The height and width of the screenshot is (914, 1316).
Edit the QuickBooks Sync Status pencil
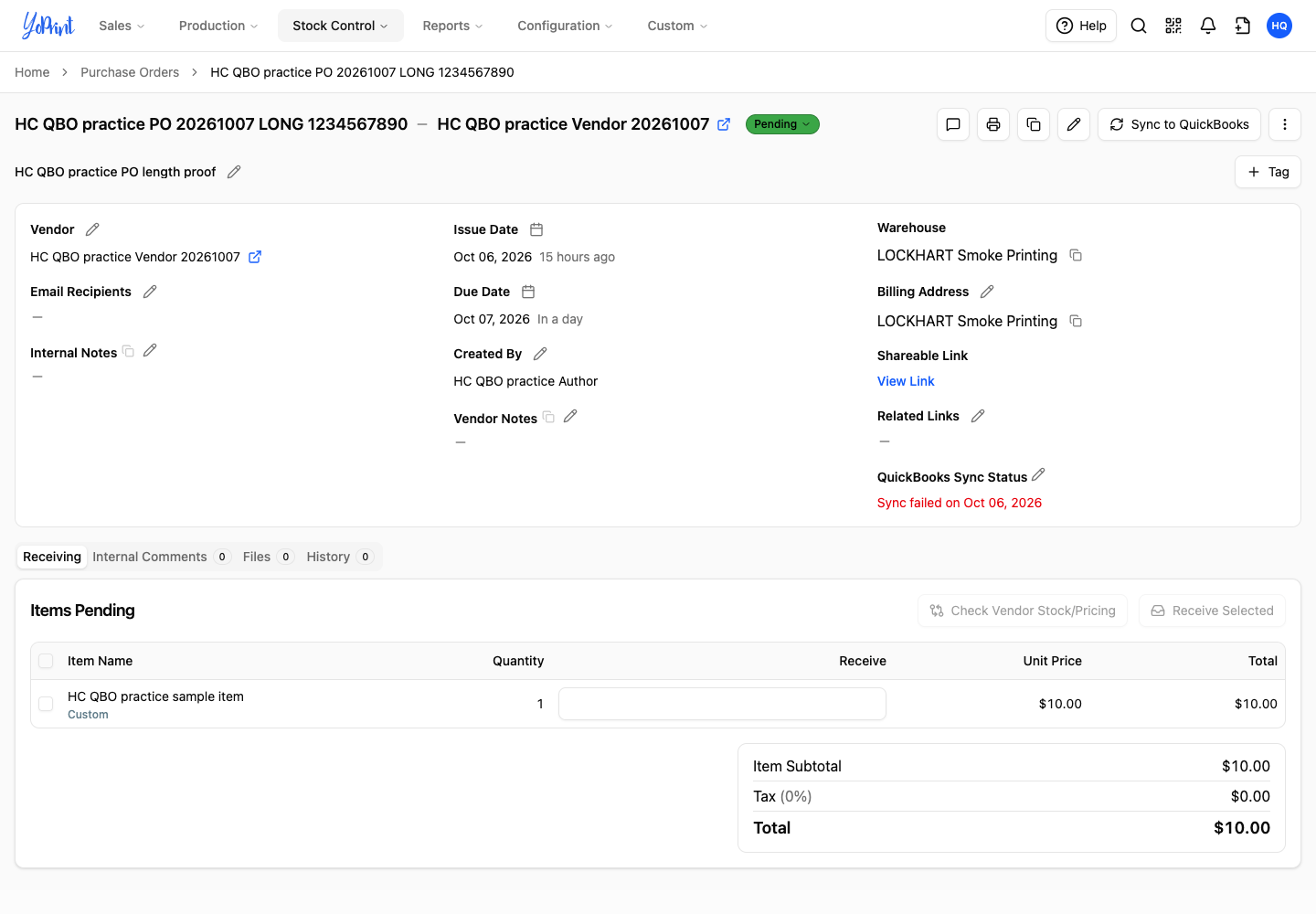coord(1038,475)
